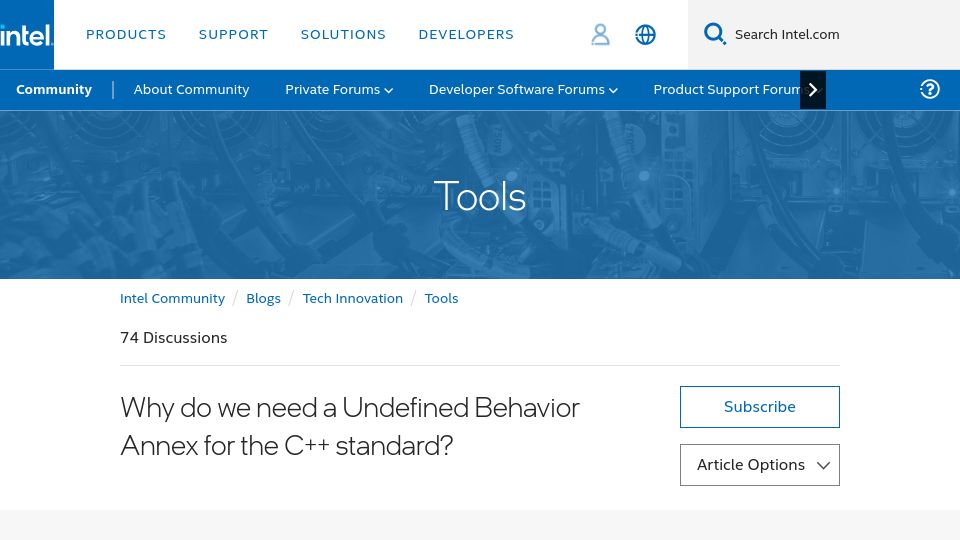Click the 74 Discussions text

tap(173, 338)
